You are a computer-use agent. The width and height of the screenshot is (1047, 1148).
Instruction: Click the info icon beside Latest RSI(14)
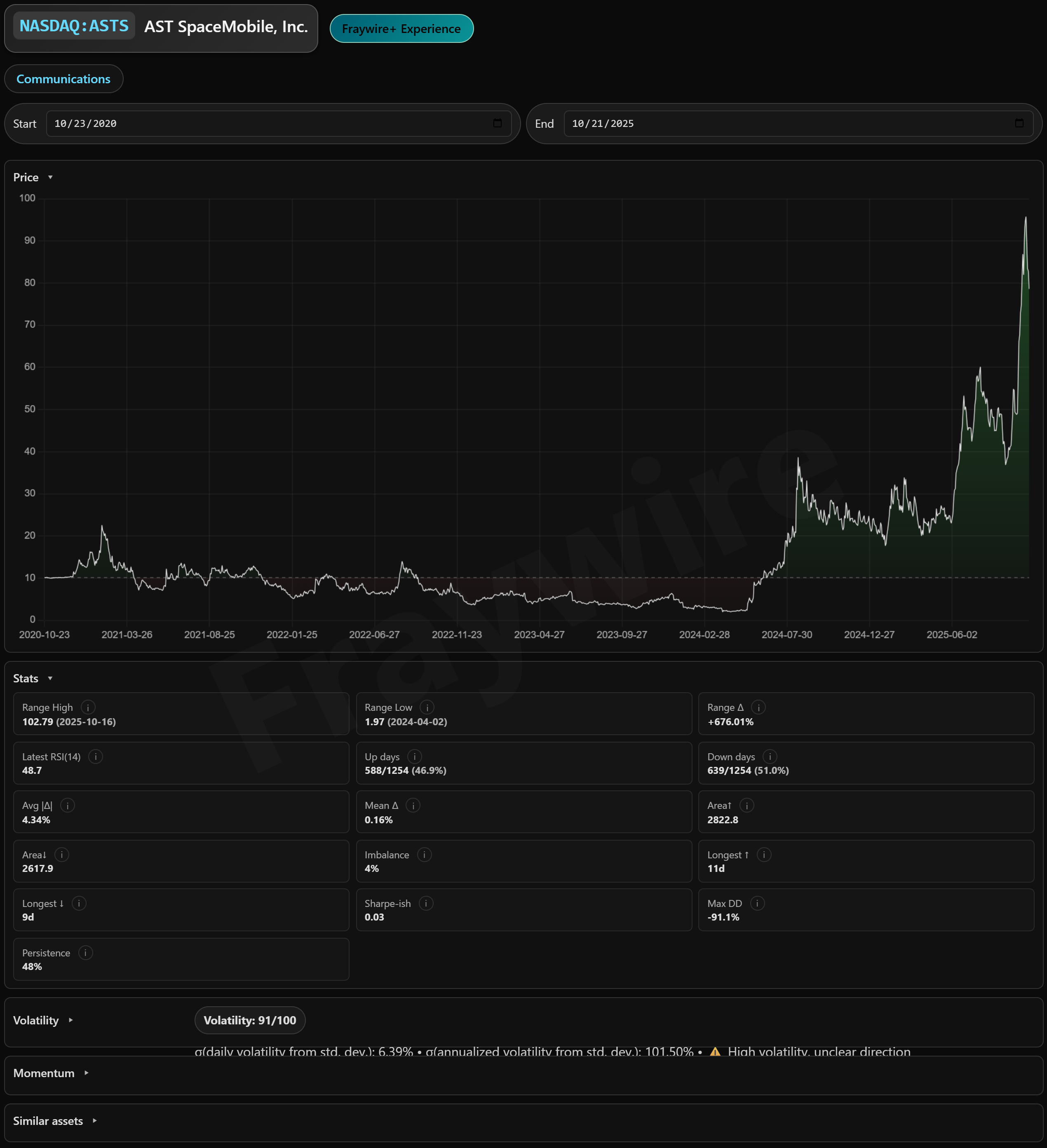(x=96, y=756)
